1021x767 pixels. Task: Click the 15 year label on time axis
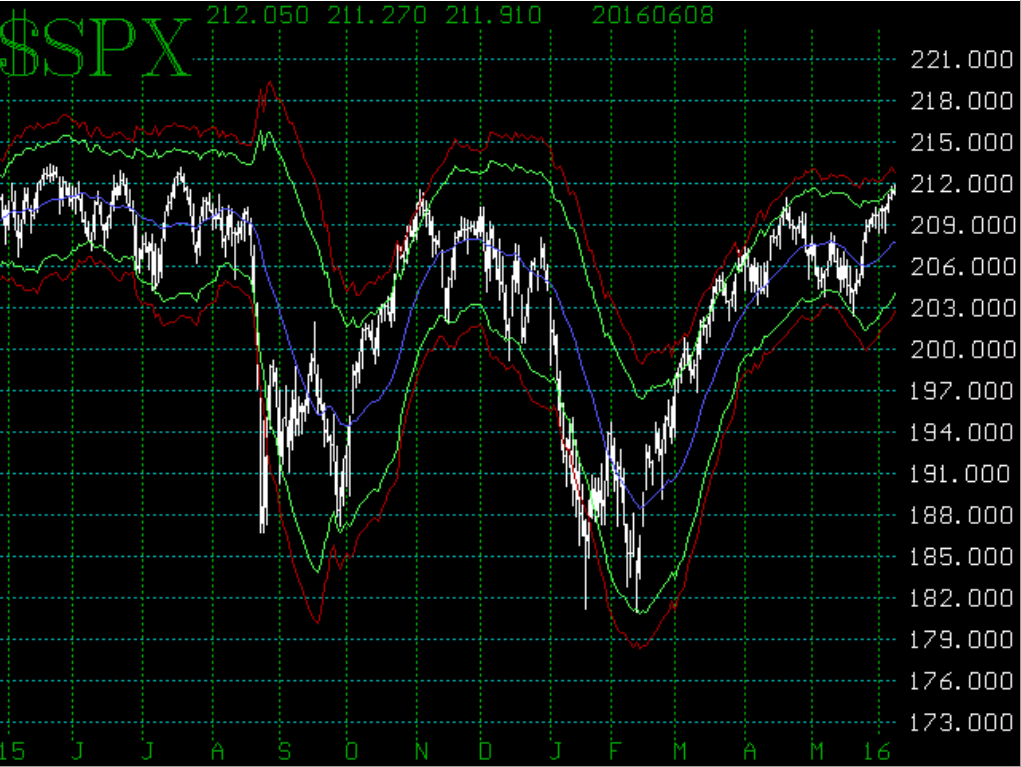(x=12, y=751)
